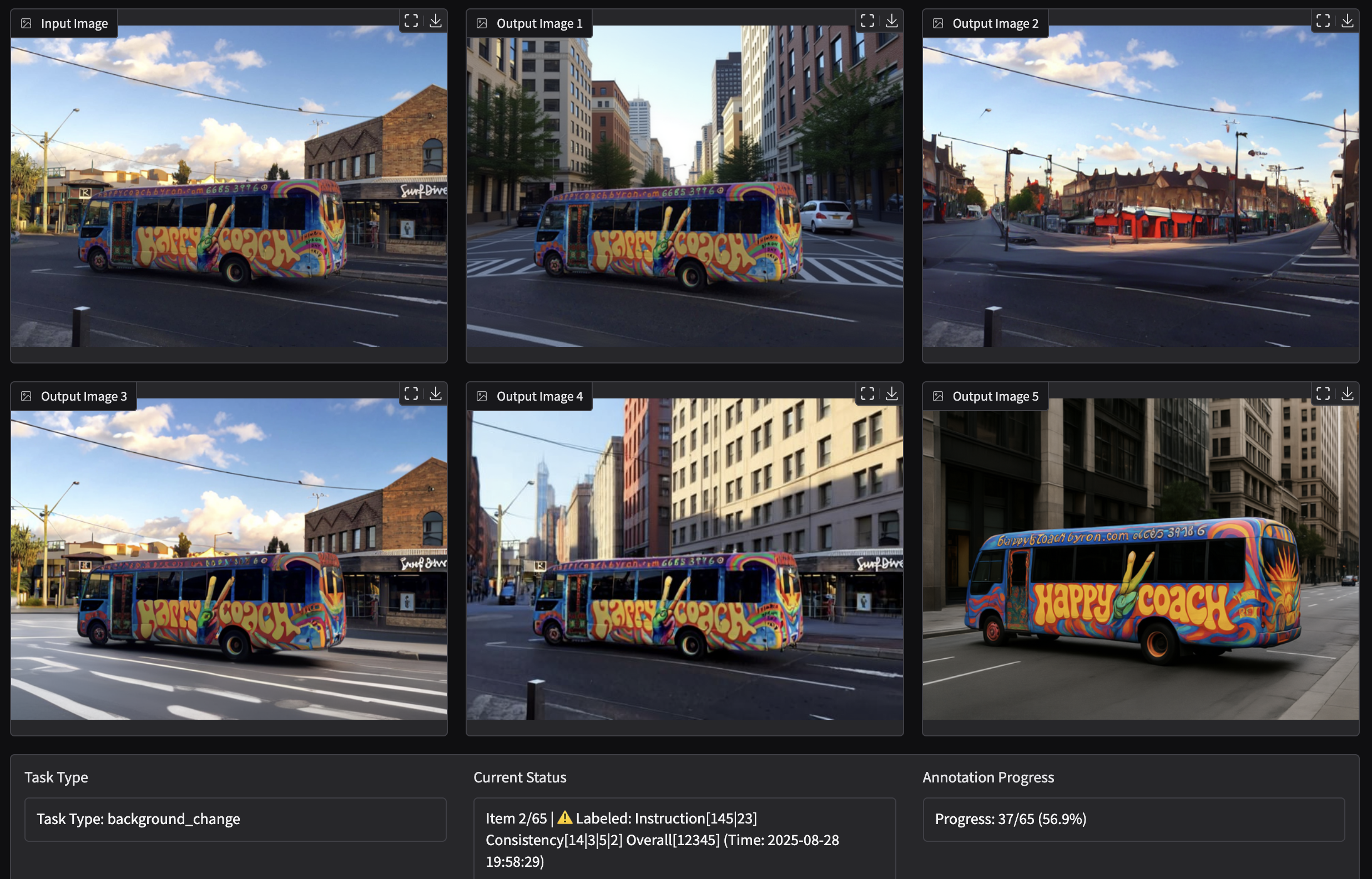Download the Input Image

[436, 21]
